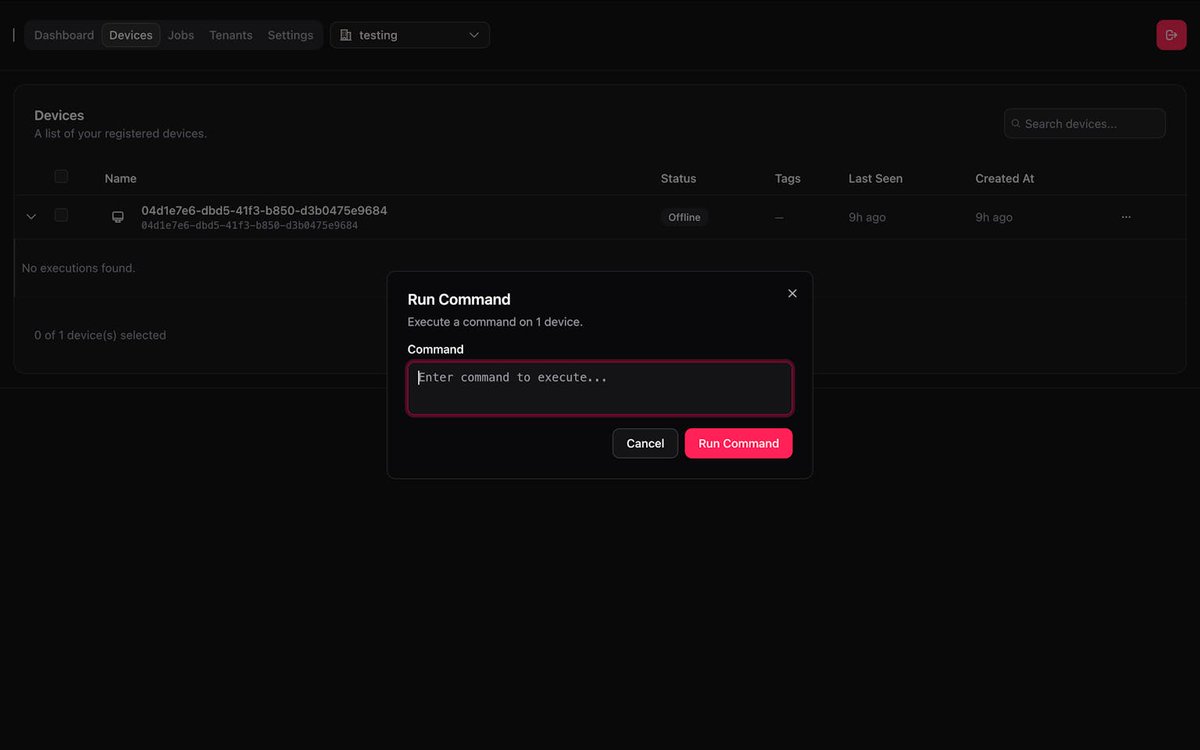Open the testing tenant dropdown
The height and width of the screenshot is (750, 1200).
pyautogui.click(x=410, y=34)
